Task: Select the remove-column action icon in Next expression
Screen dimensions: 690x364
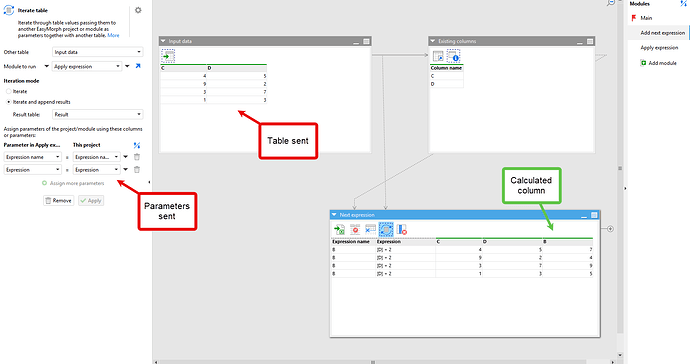Action: coord(401,229)
